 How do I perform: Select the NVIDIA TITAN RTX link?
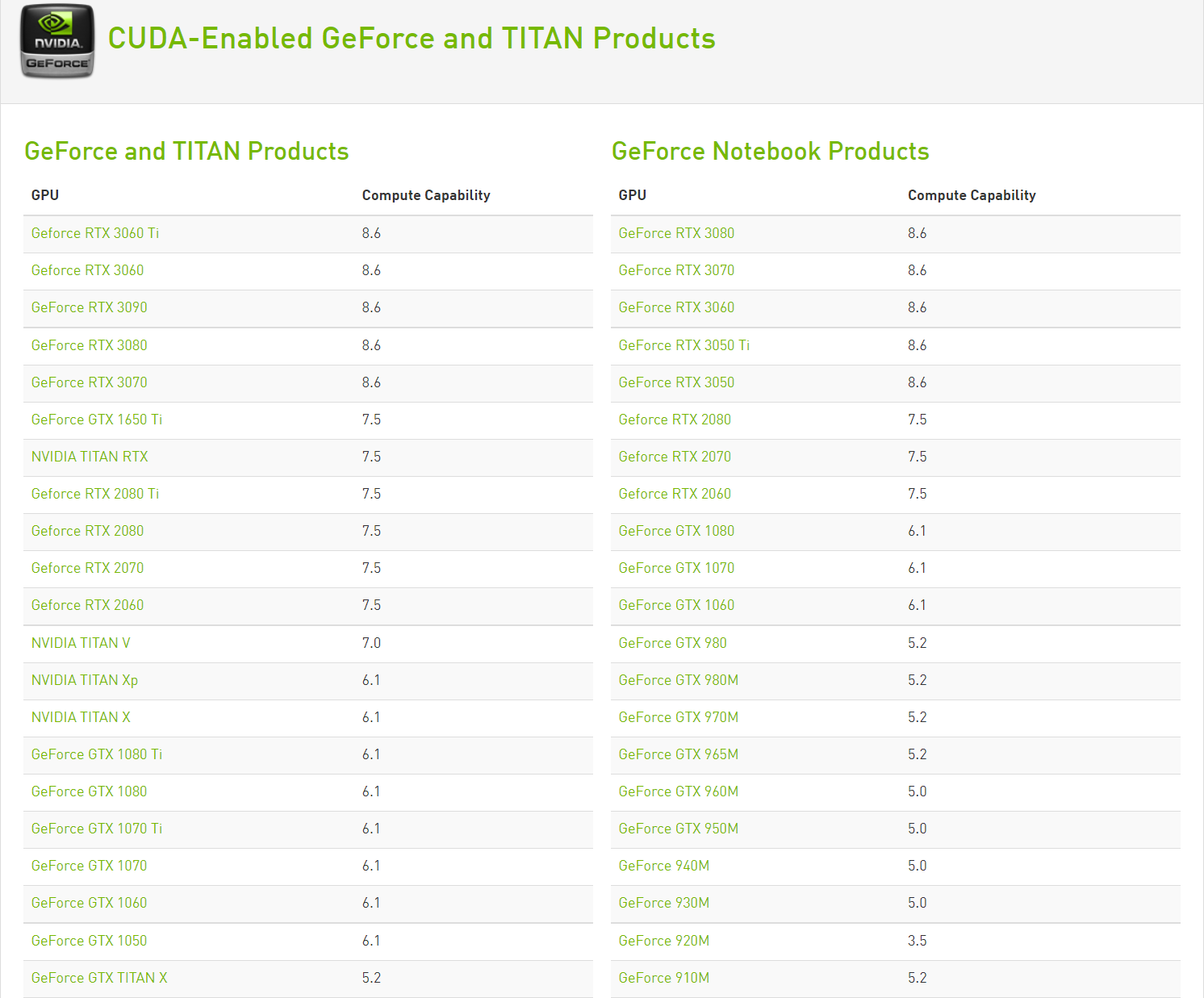(90, 457)
